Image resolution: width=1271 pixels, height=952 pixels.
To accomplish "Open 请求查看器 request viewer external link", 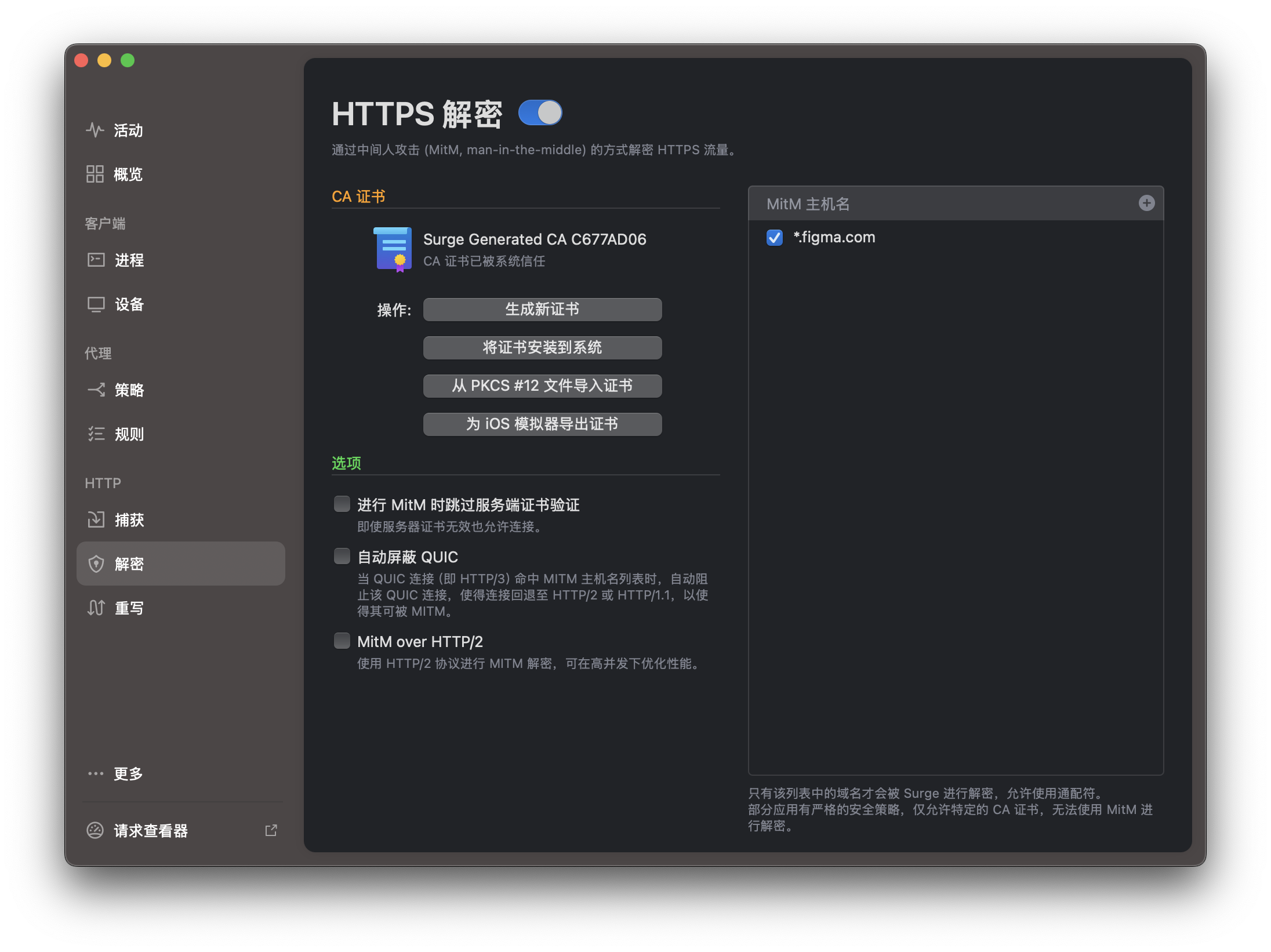I will (x=271, y=830).
